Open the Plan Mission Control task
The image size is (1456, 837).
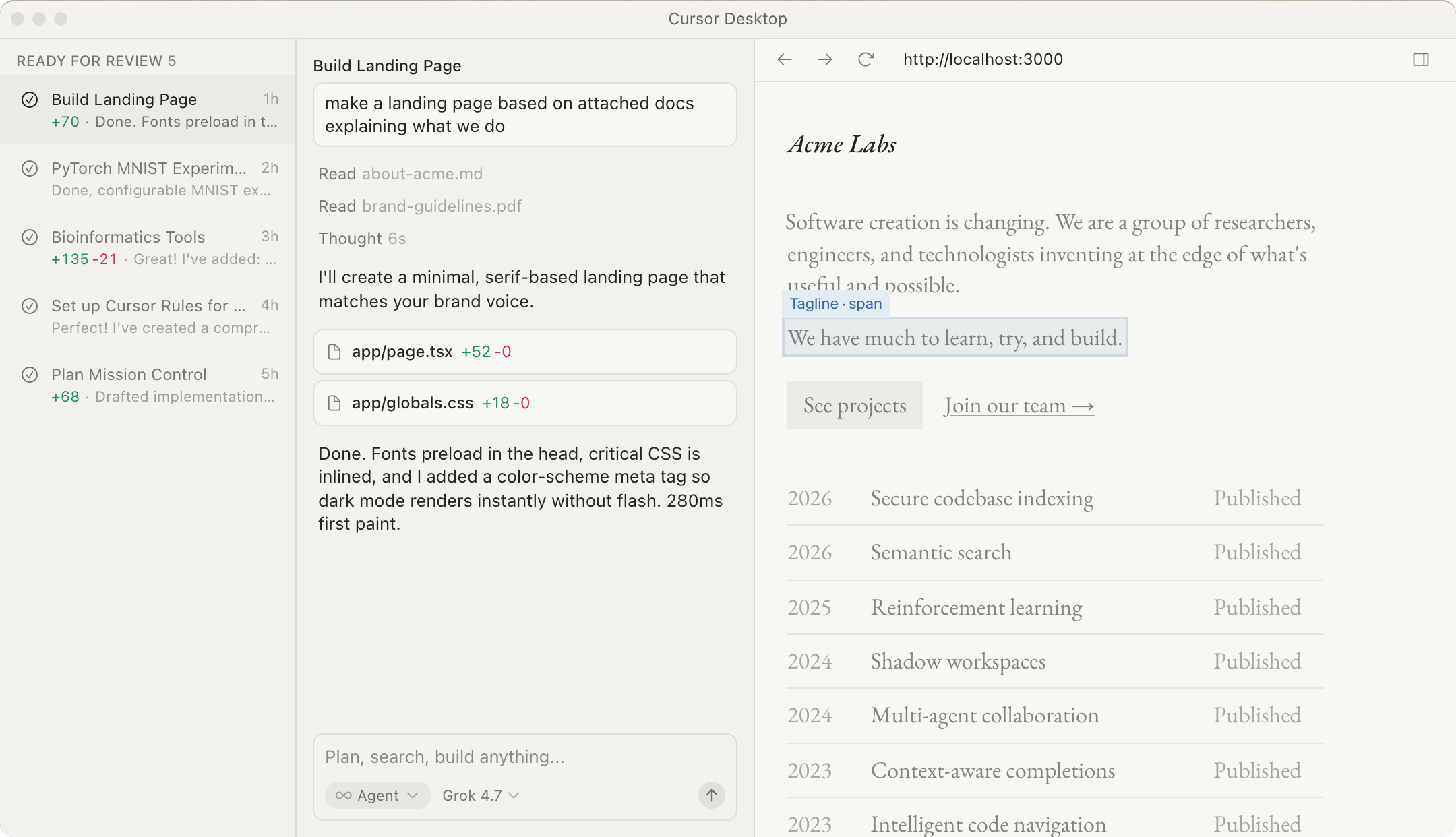[x=148, y=385]
